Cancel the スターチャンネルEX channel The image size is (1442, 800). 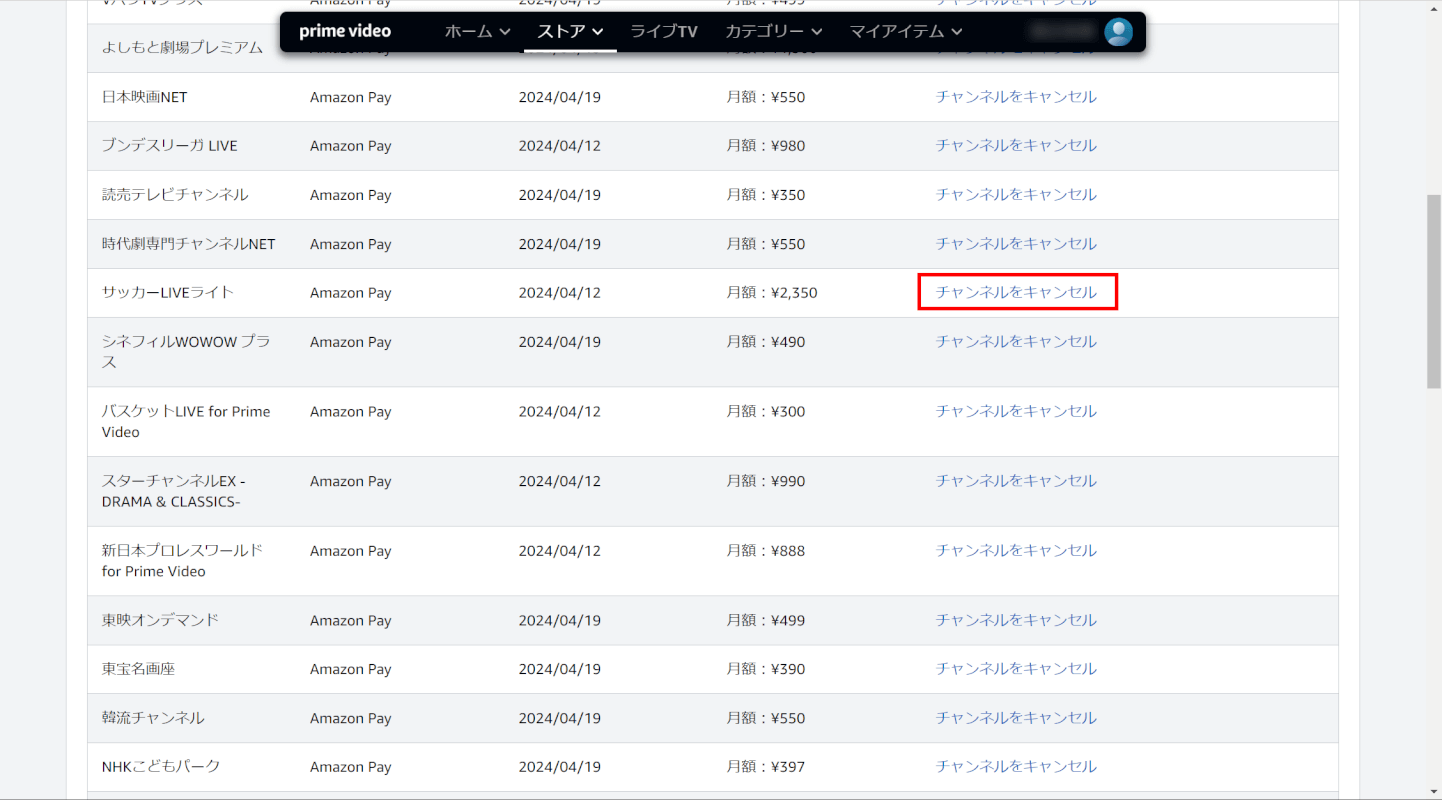pos(1016,481)
